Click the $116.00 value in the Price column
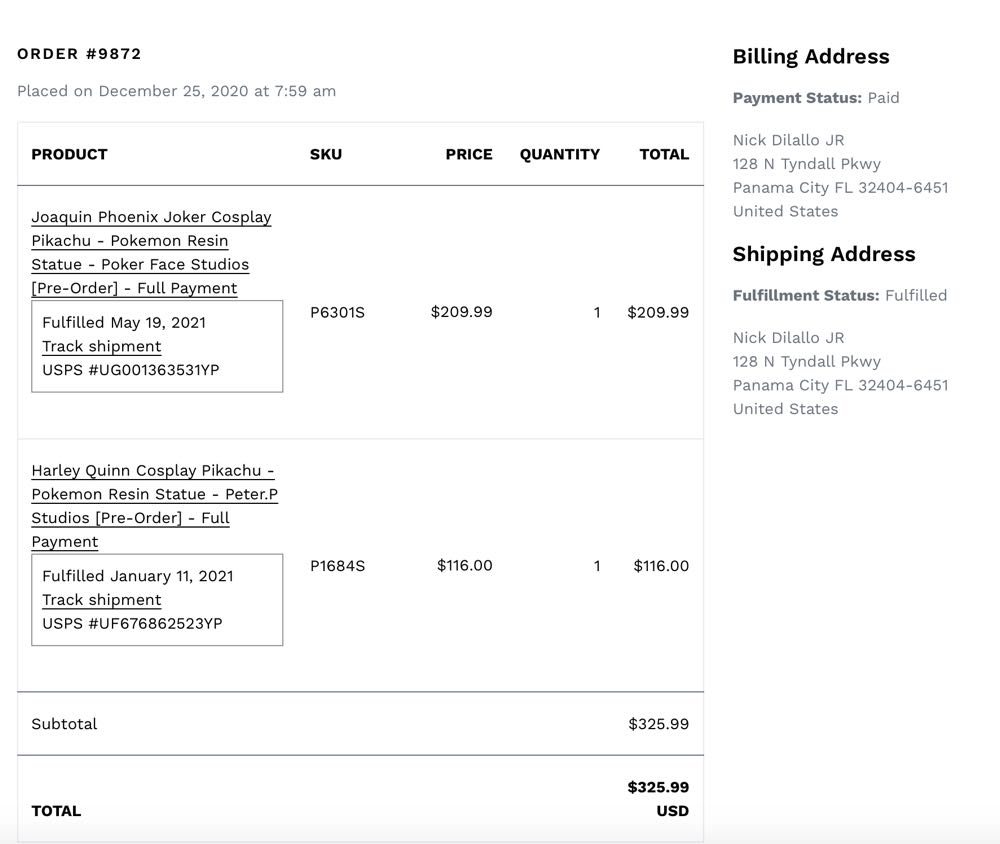Viewport: 1000px width, 844px height. click(x=464, y=566)
